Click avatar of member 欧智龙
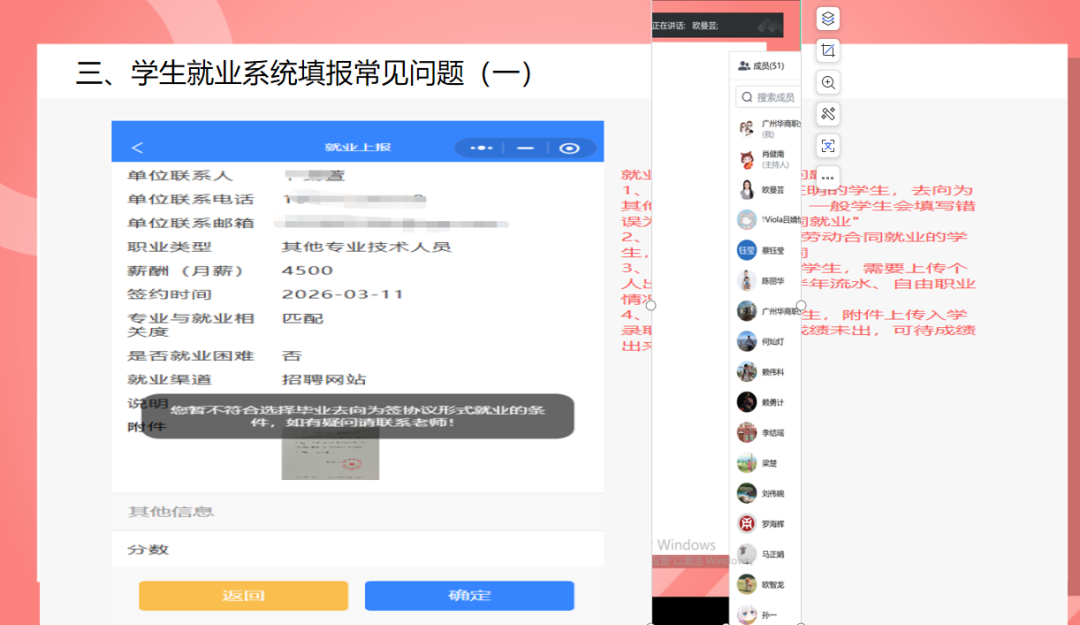Screen dimensions: 1080x625 pos(747,584)
